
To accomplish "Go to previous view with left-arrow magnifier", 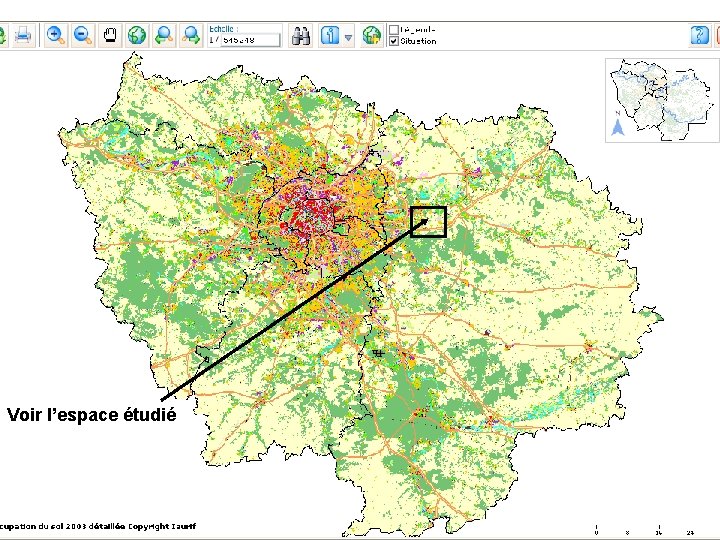I will 164,35.
